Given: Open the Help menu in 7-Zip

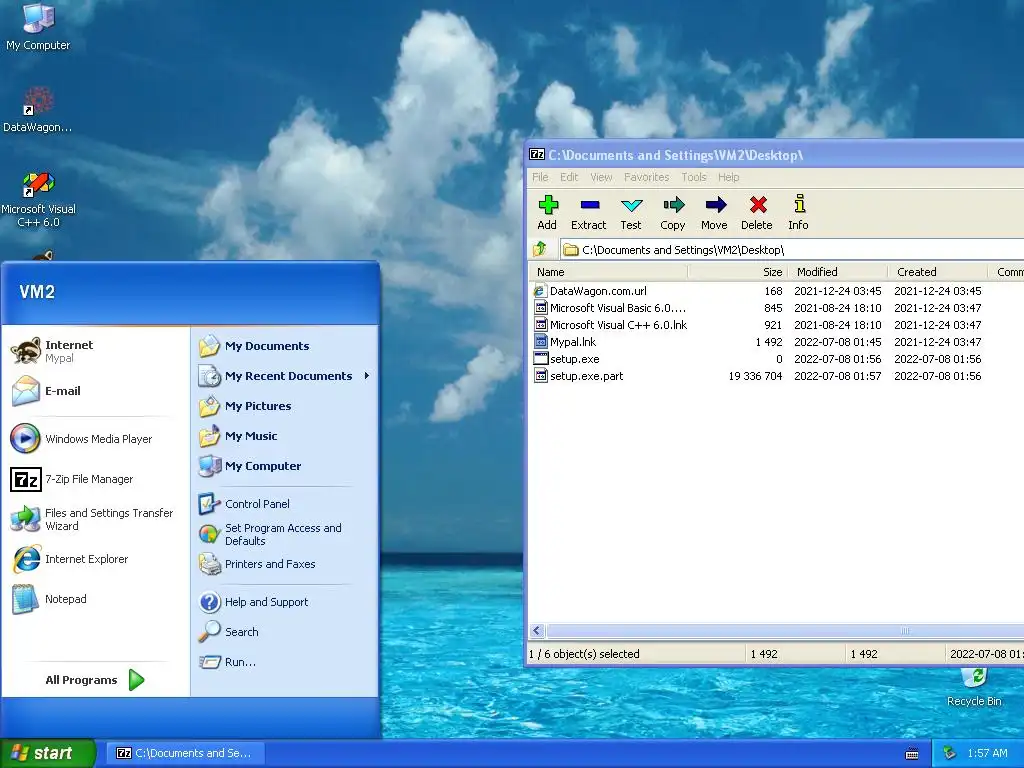Looking at the screenshot, I should (x=729, y=177).
